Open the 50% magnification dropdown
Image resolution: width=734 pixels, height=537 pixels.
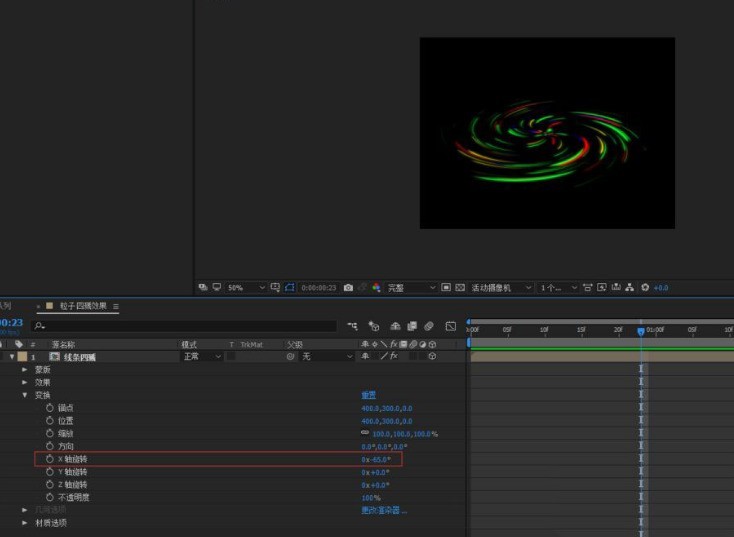(246, 287)
